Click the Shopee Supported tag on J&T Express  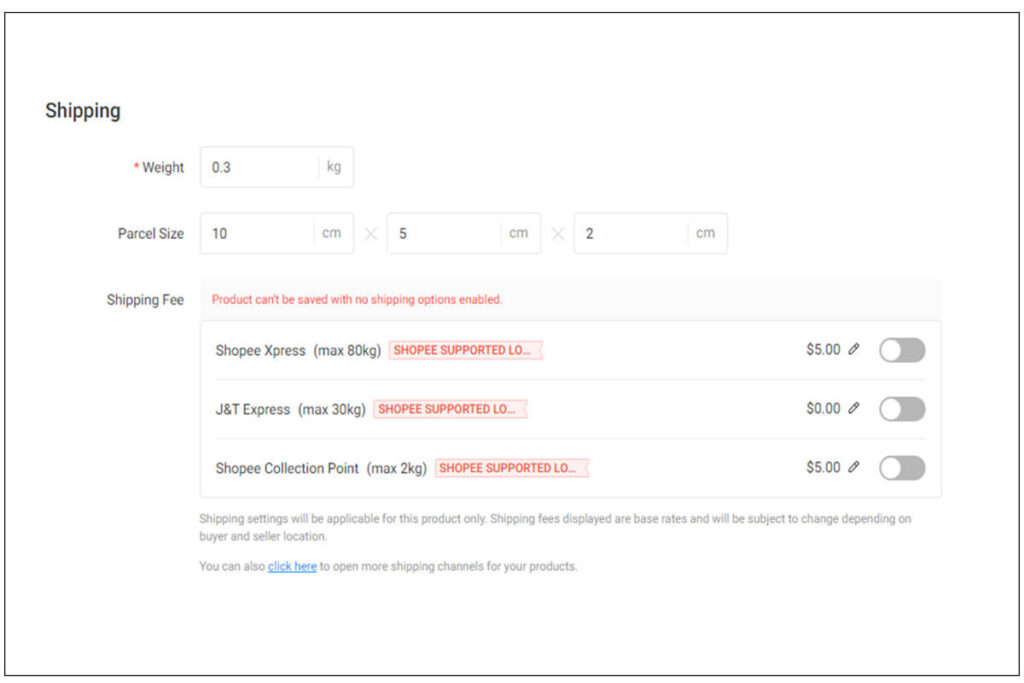450,409
